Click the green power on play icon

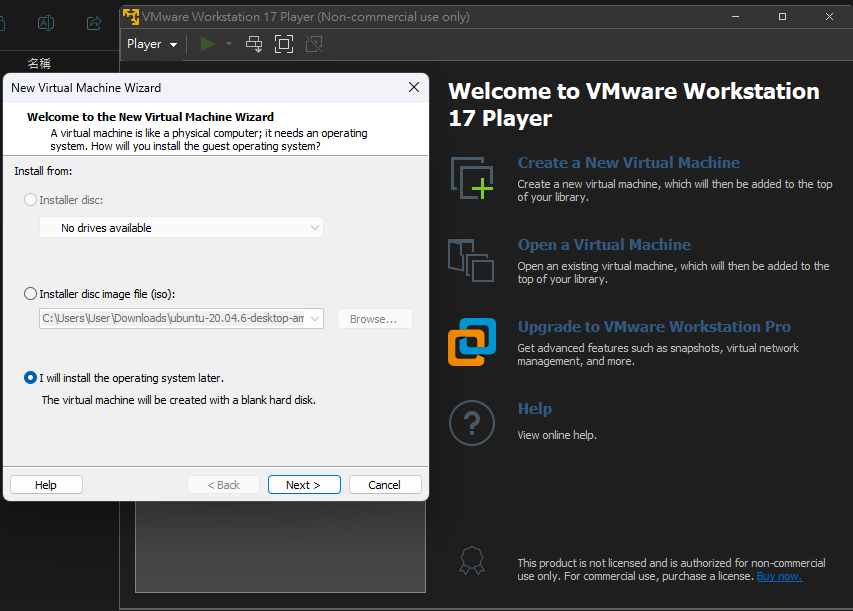click(x=207, y=44)
